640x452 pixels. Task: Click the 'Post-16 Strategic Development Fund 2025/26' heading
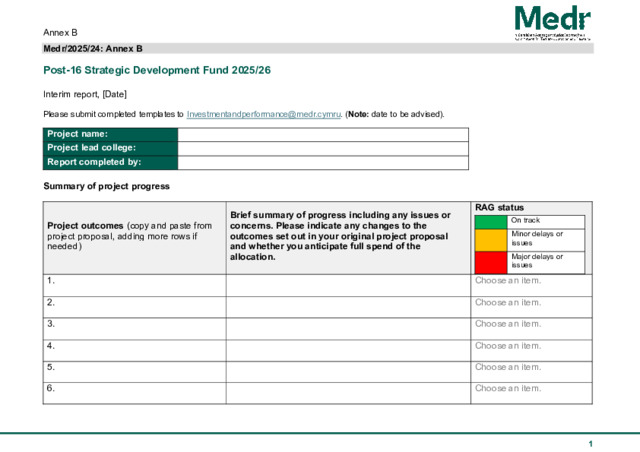pos(157,70)
